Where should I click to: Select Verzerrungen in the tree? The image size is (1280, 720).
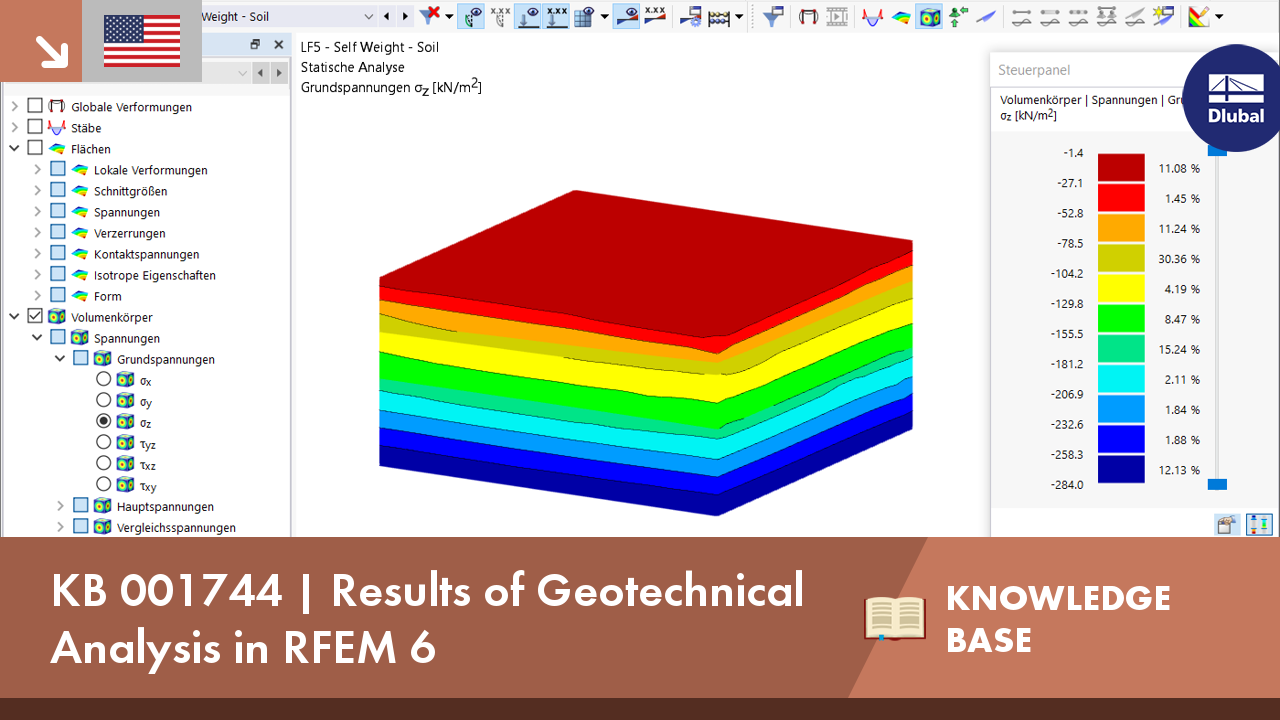coord(130,233)
